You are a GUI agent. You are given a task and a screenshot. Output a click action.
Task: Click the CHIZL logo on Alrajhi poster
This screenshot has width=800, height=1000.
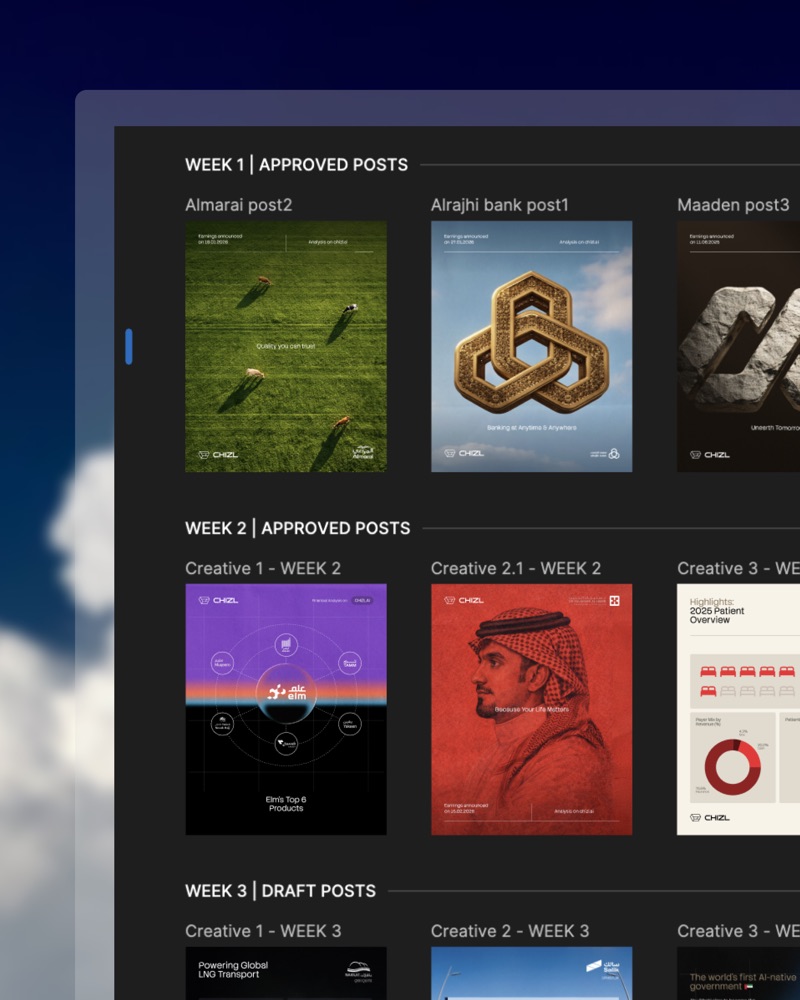click(464, 453)
